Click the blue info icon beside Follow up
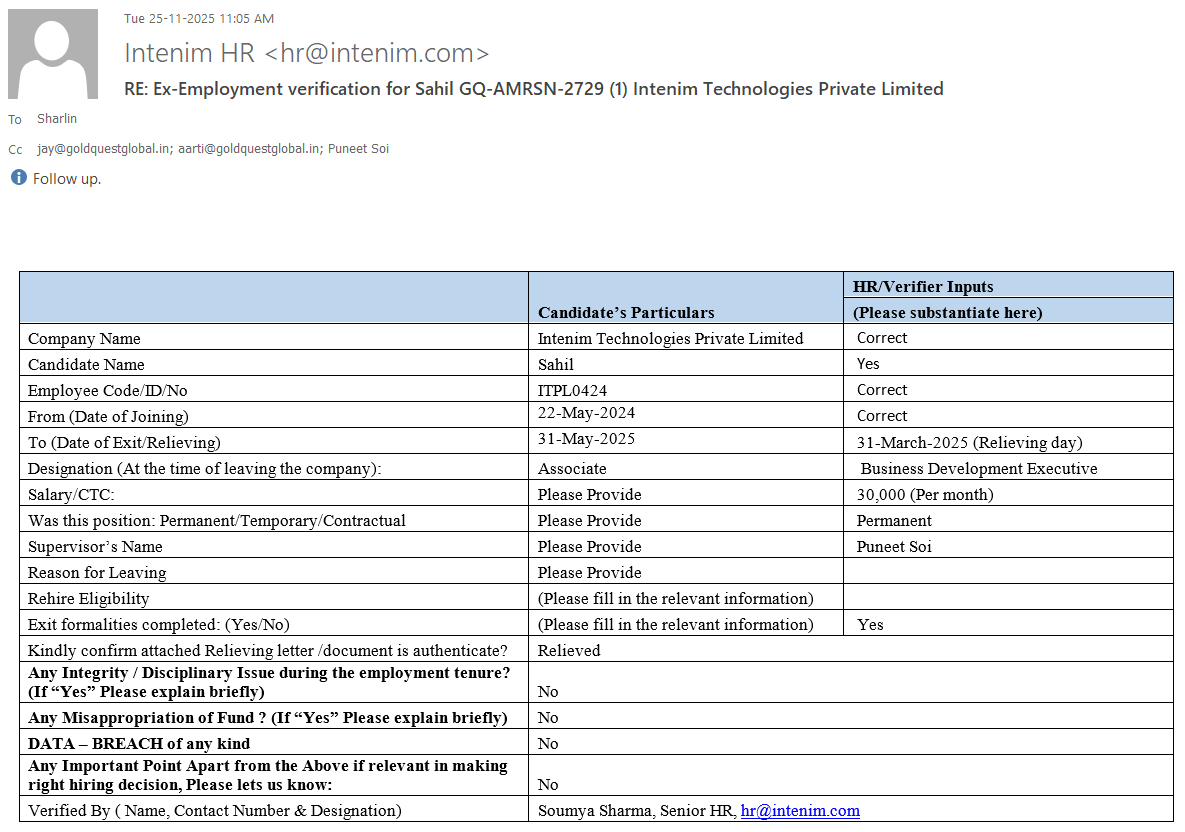Viewport: 1185px width, 832px height. pos(18,178)
